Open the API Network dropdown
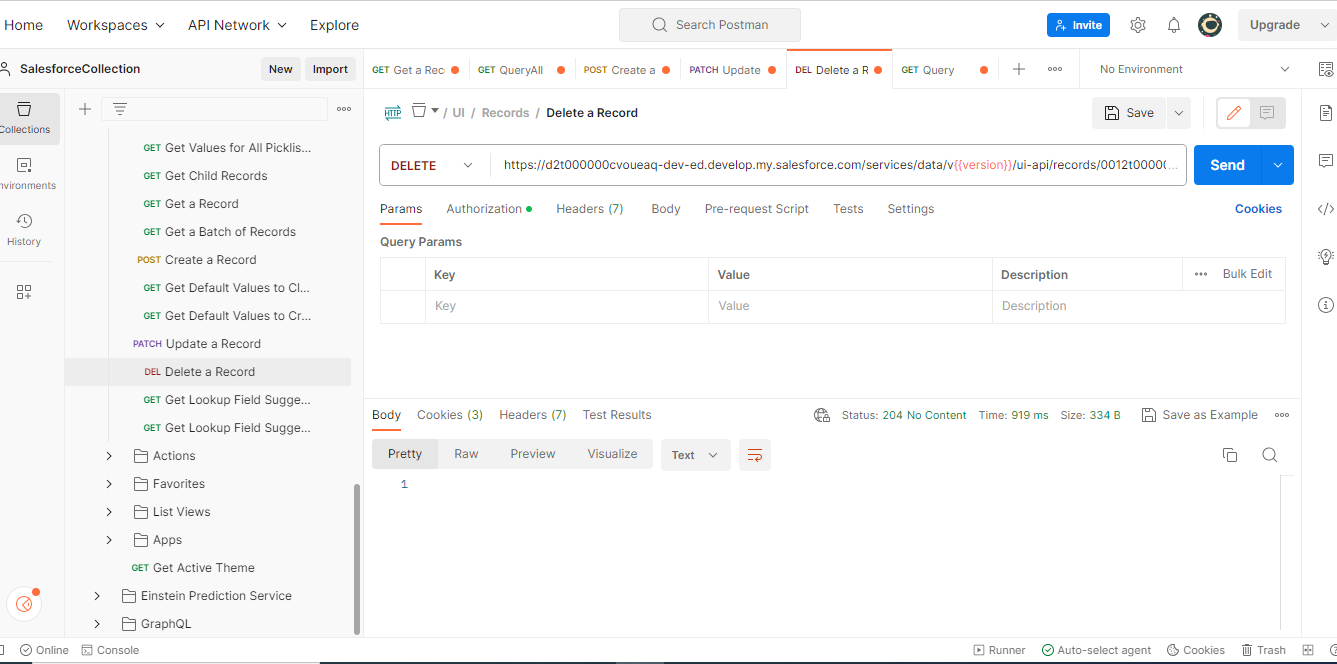The width and height of the screenshot is (1337, 664). (237, 25)
